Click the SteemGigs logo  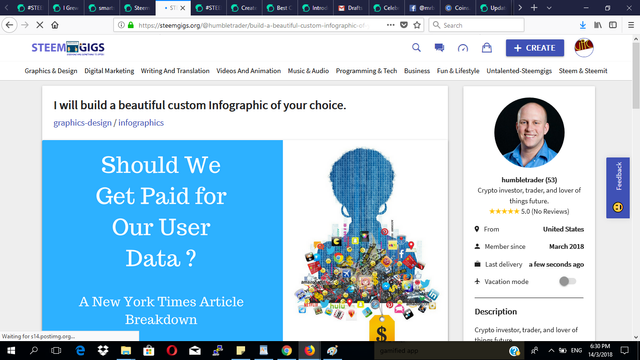pos(68,48)
